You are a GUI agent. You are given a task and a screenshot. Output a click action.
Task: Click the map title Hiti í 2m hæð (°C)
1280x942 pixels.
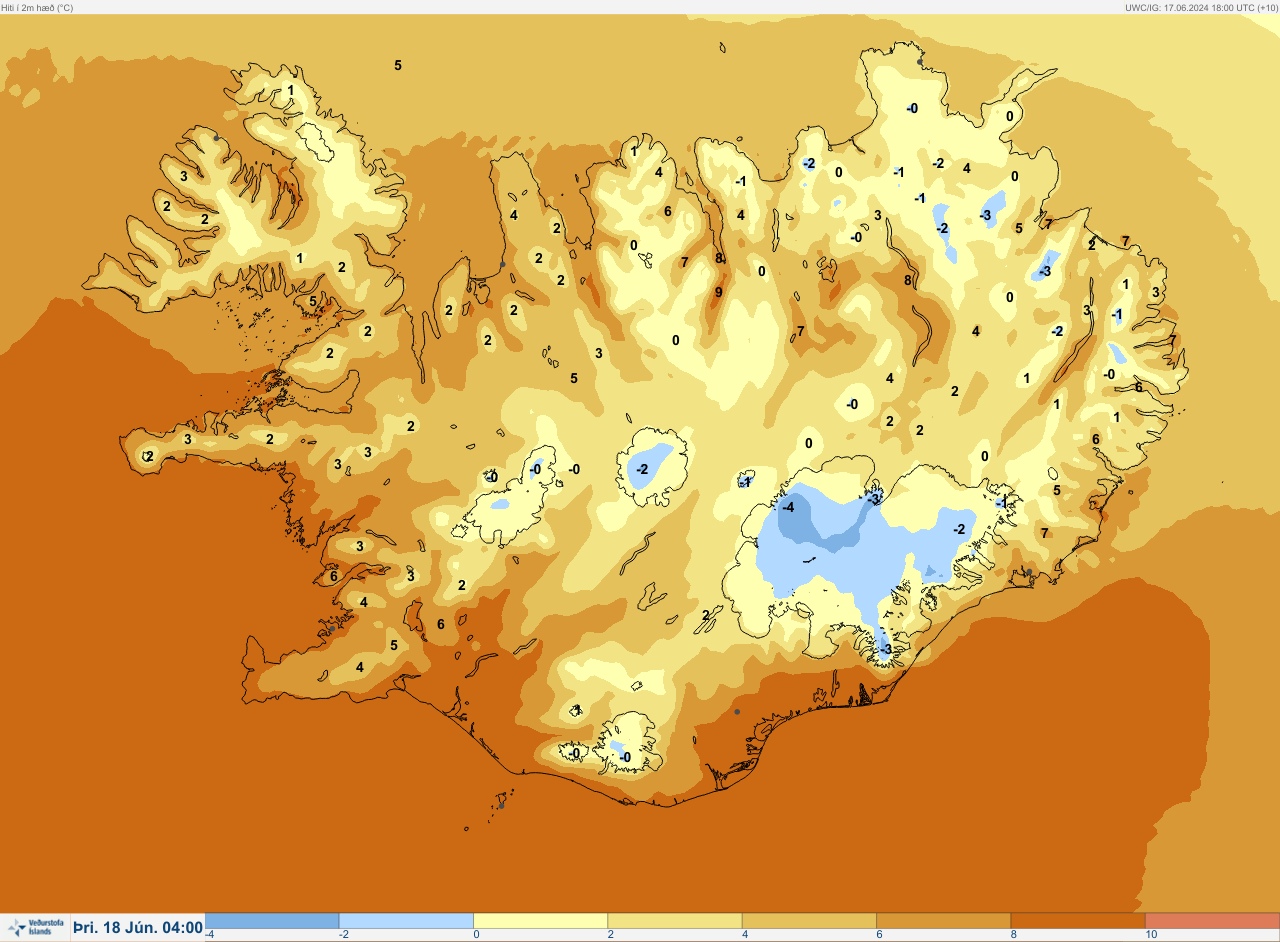[37, 7]
